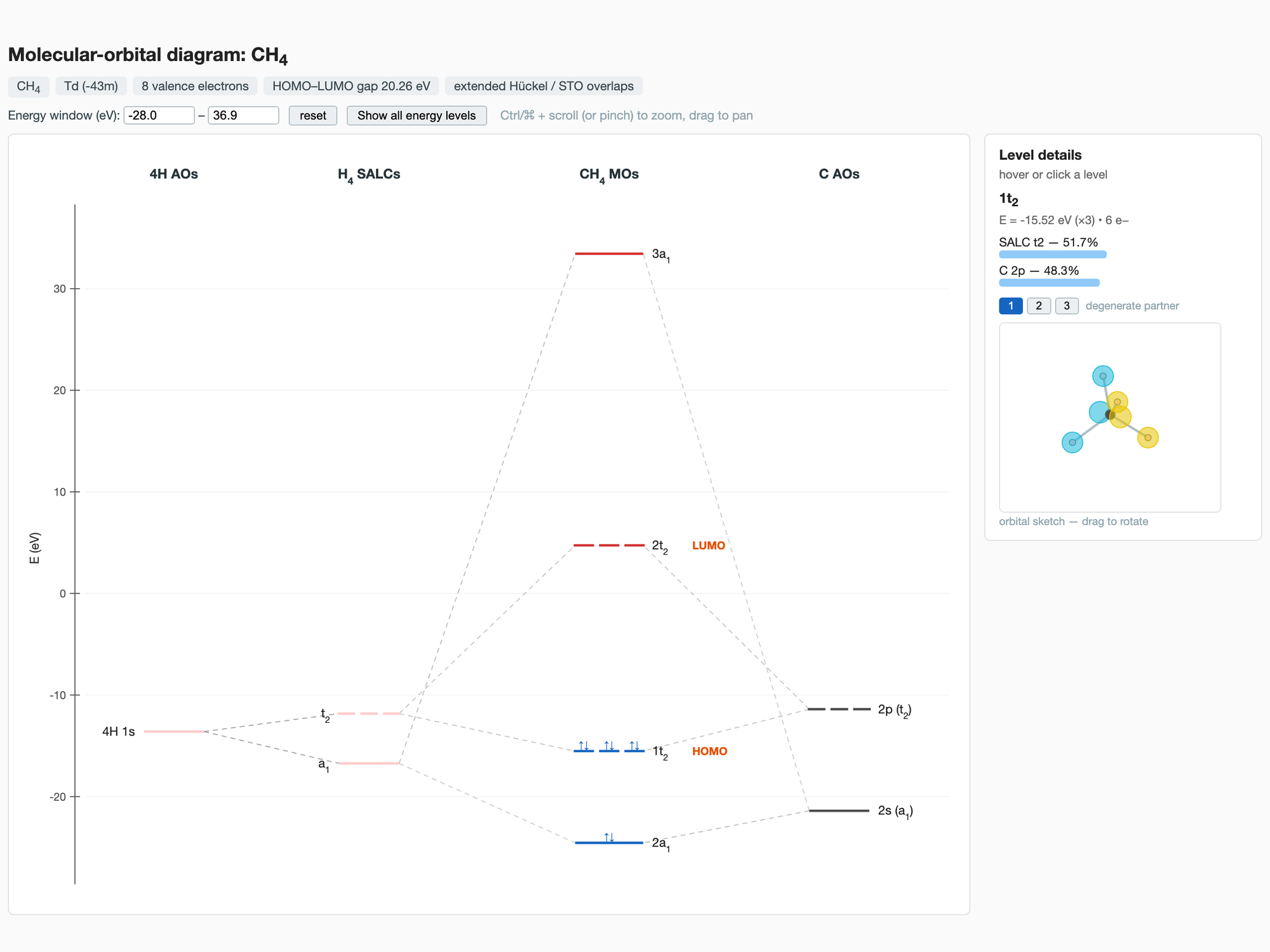Select degenerate partner 2
Image resolution: width=1270 pixels, height=952 pixels.
point(1039,306)
